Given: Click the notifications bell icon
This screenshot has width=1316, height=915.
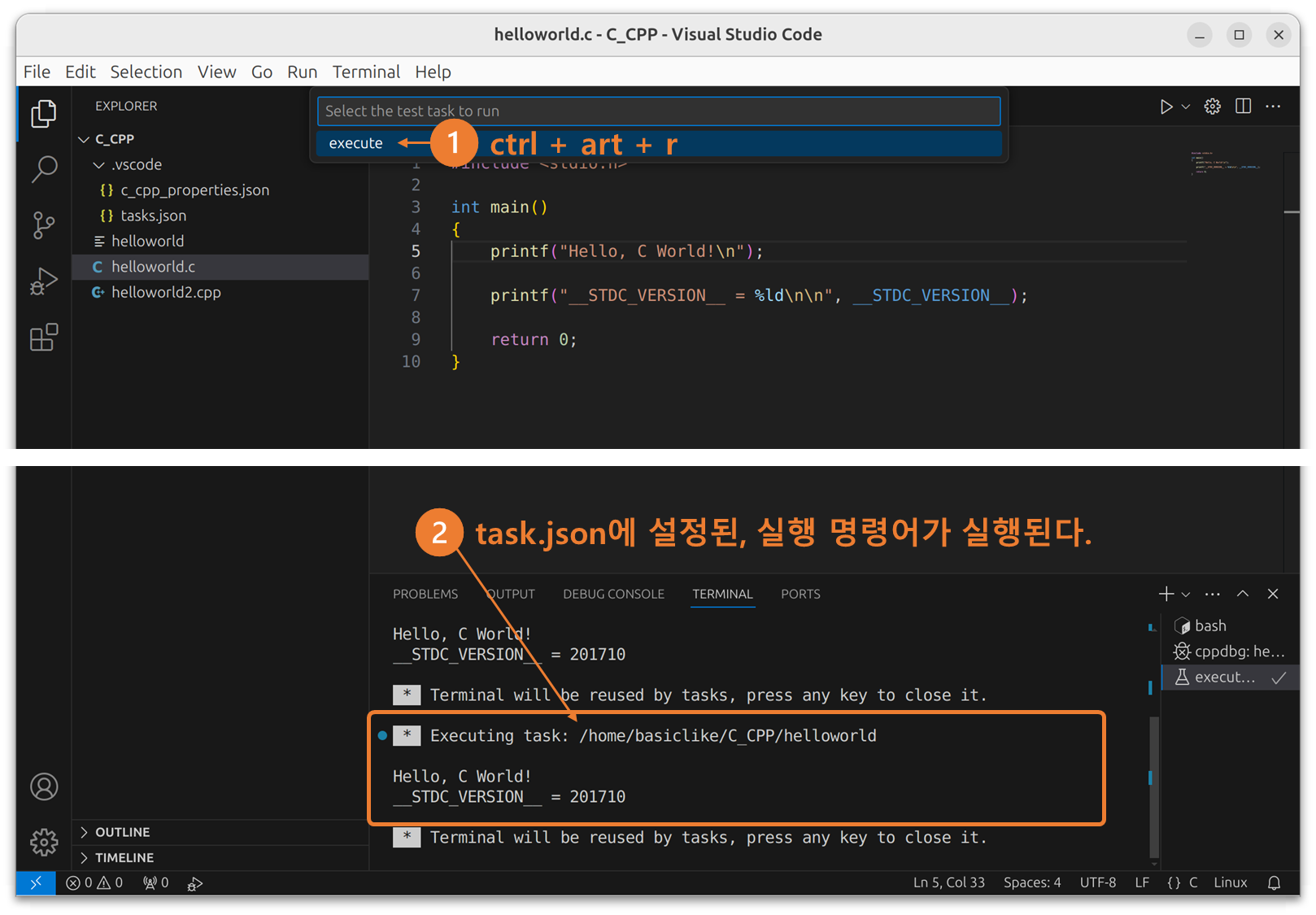Looking at the screenshot, I should (x=1275, y=883).
